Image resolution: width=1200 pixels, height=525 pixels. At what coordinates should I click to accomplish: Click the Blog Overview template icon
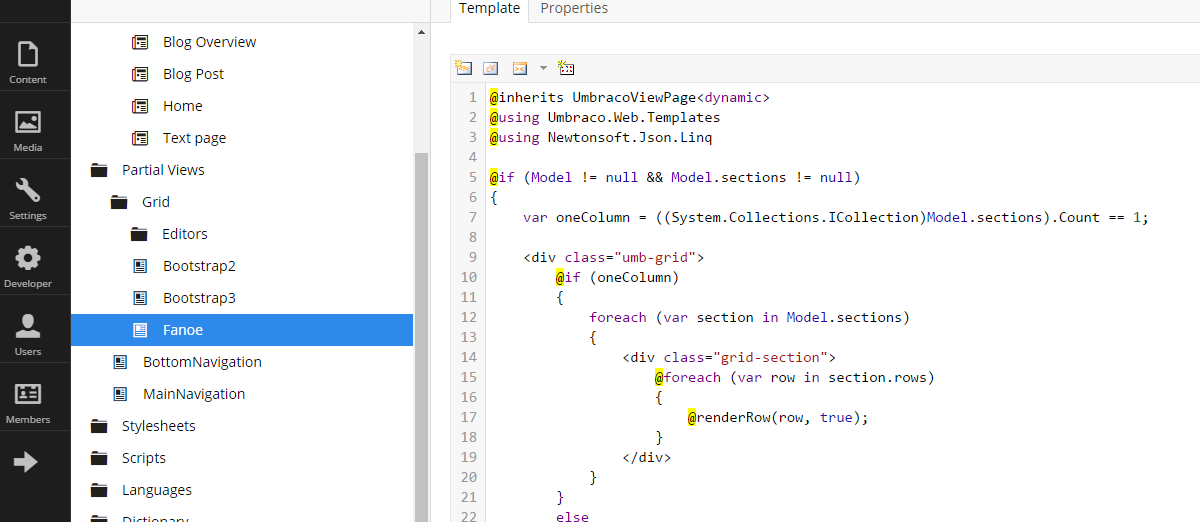140,42
